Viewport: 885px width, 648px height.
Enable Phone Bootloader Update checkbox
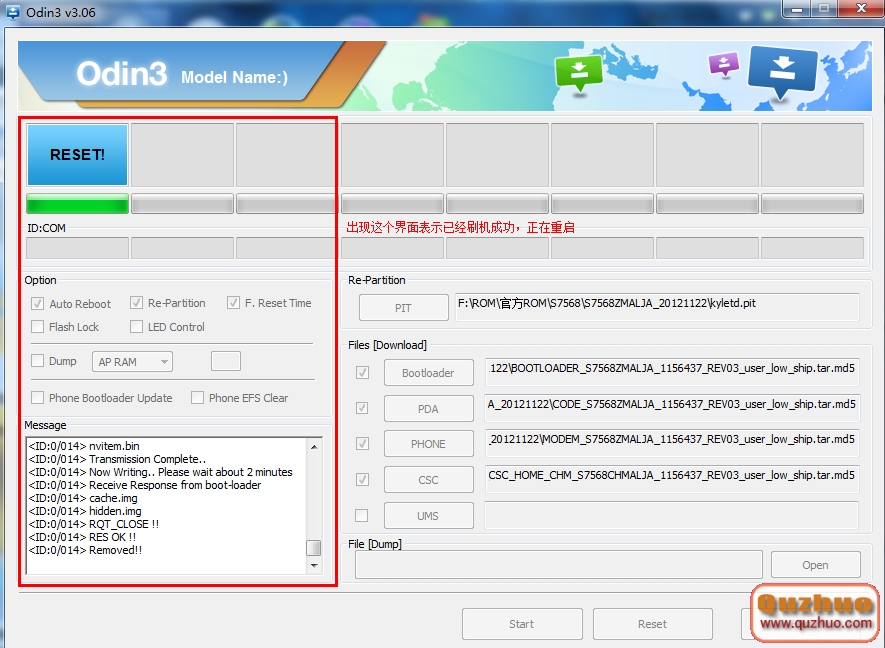point(37,398)
